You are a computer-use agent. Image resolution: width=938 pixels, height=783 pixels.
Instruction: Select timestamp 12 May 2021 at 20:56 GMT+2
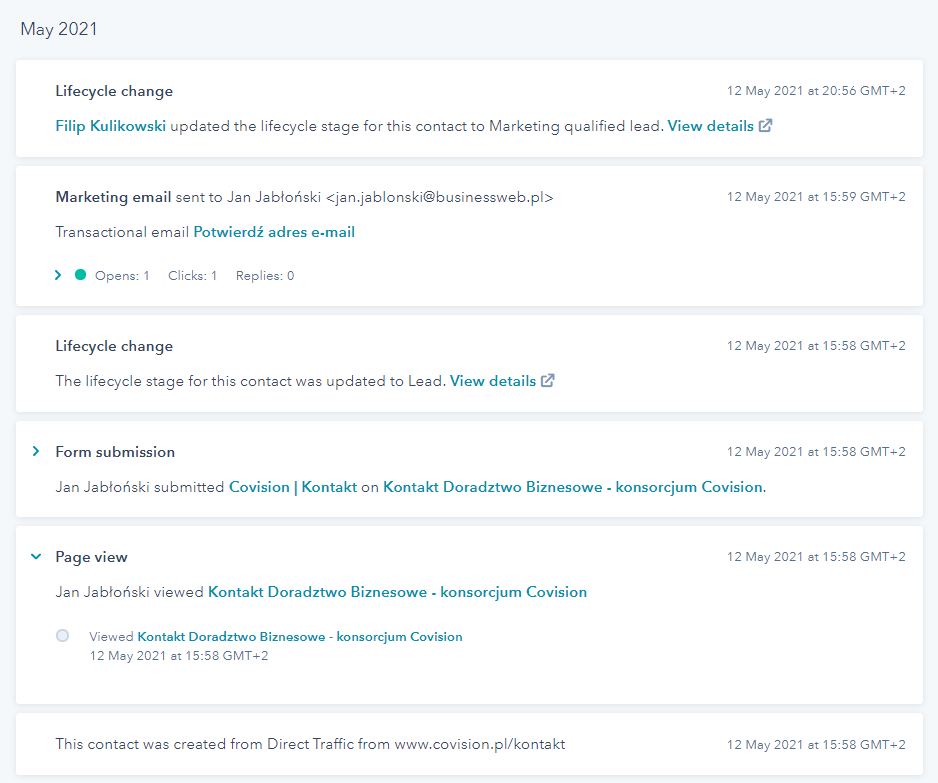(816, 91)
